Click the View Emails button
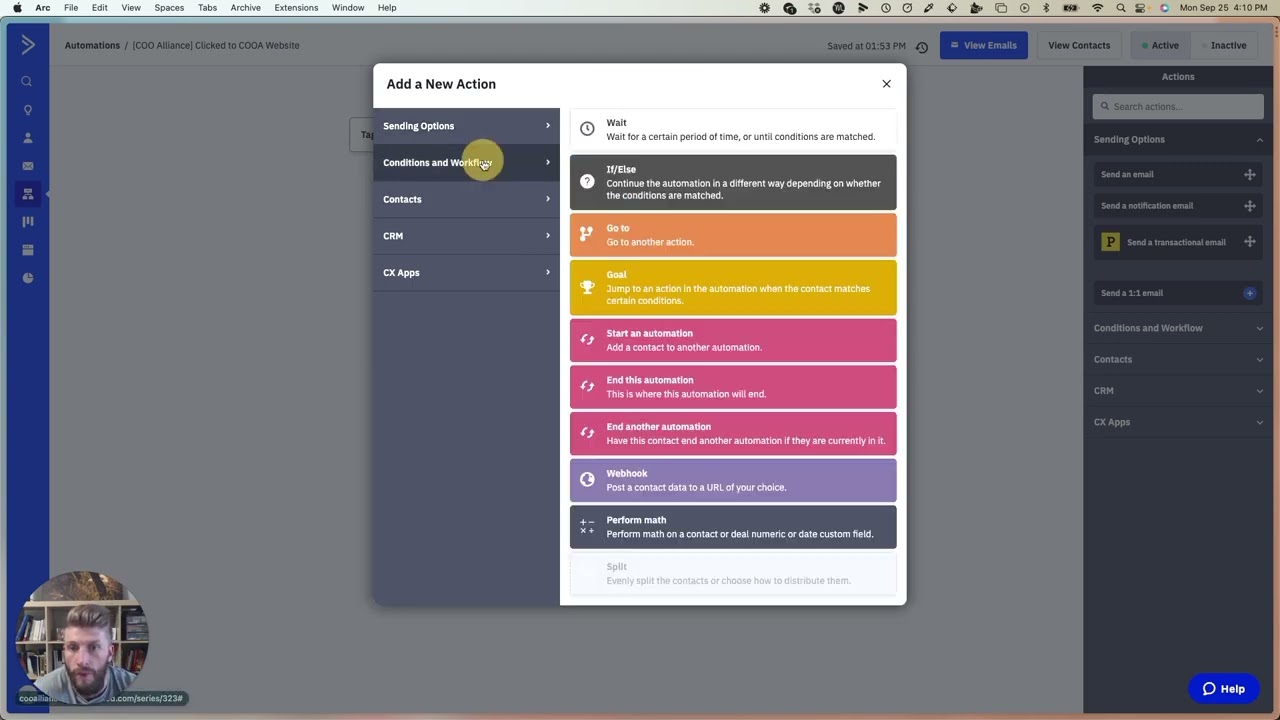The height and width of the screenshot is (720, 1280). [983, 45]
